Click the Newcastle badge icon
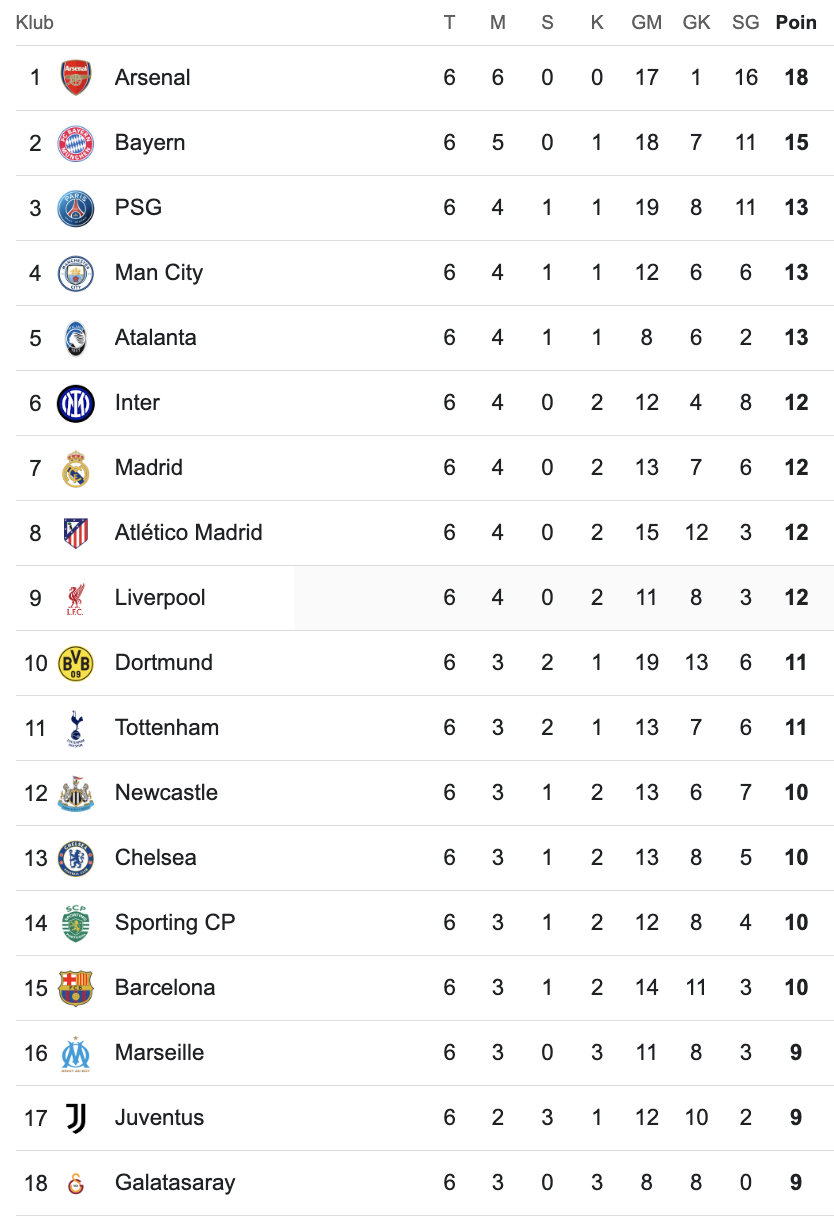This screenshot has width=834, height=1220. [x=76, y=793]
